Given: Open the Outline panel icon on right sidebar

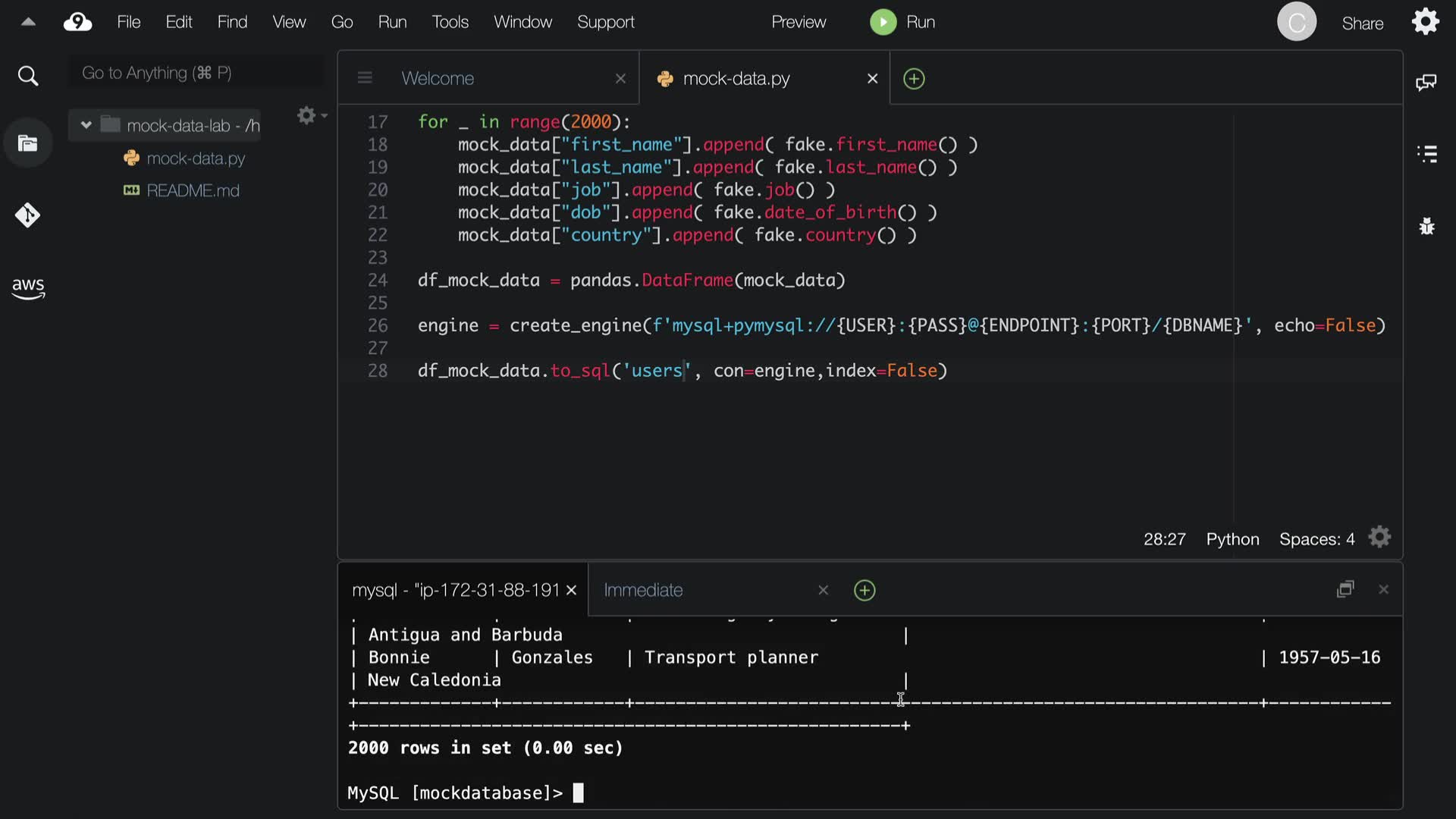Looking at the screenshot, I should click(1426, 154).
